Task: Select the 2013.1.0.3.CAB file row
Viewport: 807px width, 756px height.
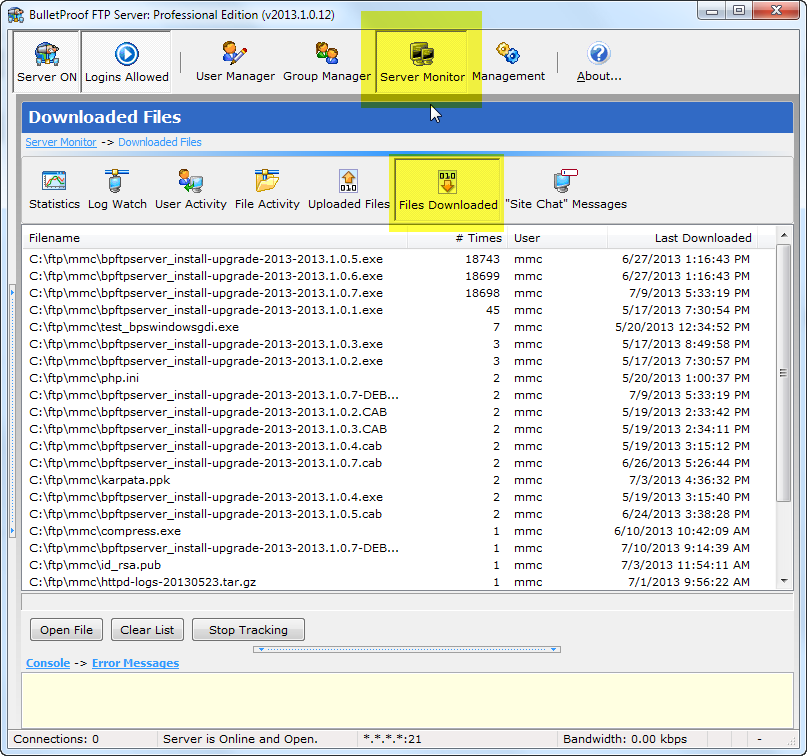Action: coord(399,429)
